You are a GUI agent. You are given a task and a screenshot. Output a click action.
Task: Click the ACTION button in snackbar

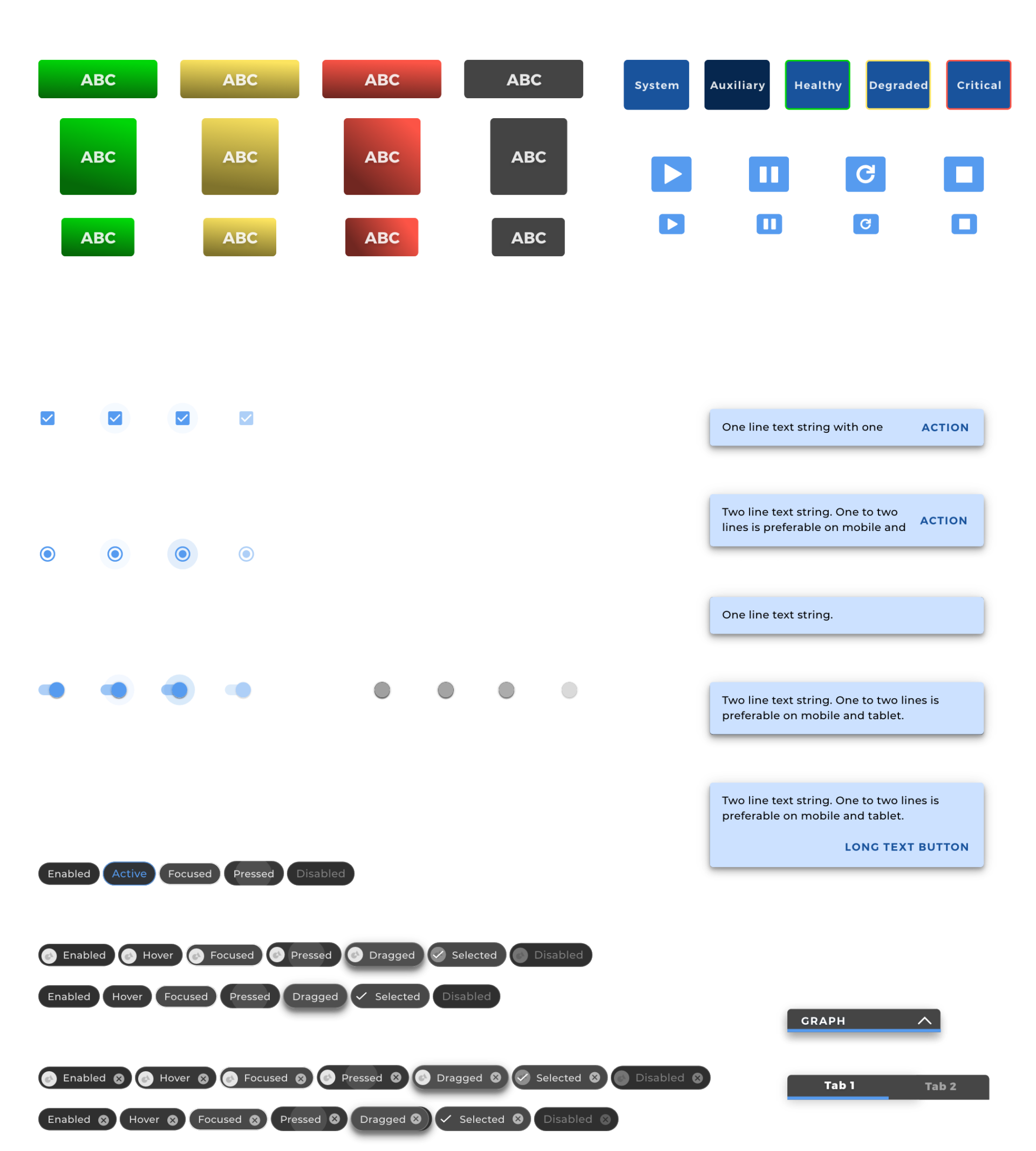point(944,427)
